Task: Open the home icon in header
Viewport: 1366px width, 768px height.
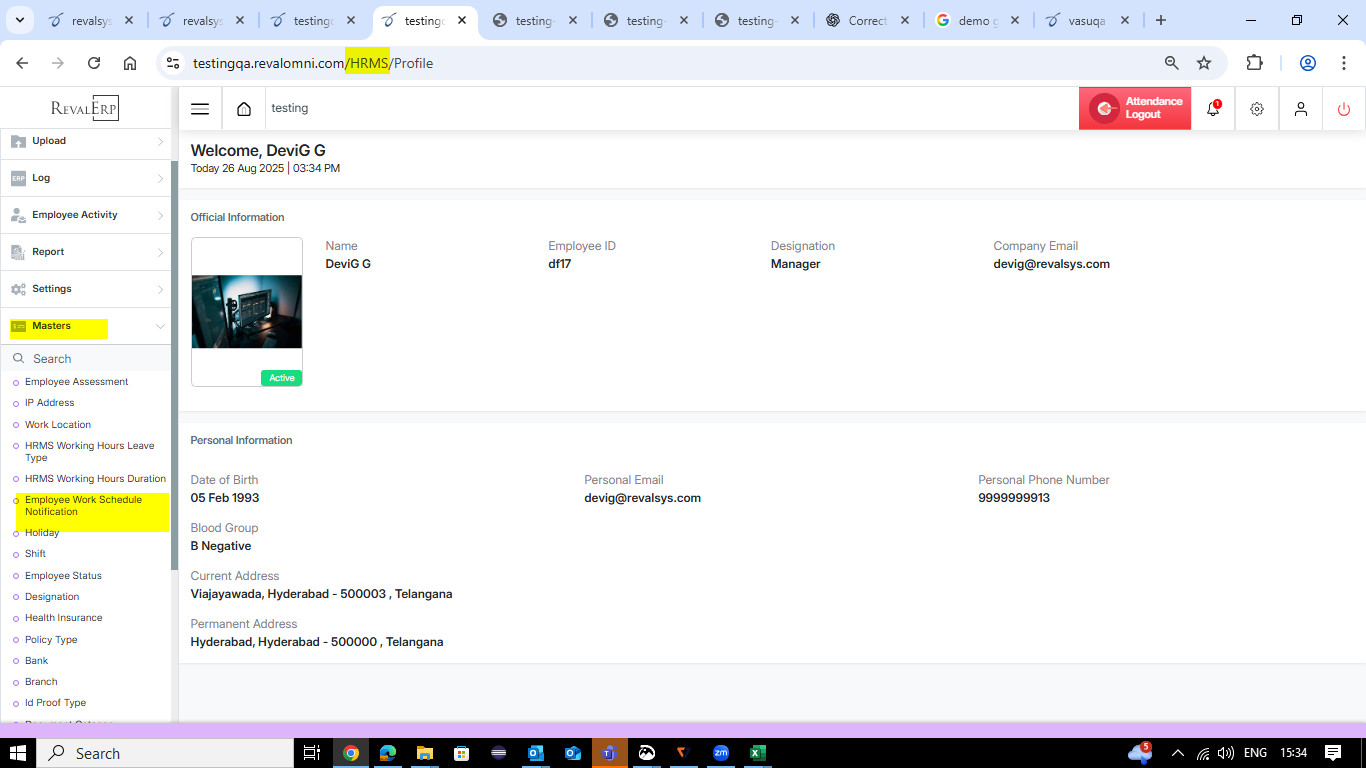Action: [243, 109]
